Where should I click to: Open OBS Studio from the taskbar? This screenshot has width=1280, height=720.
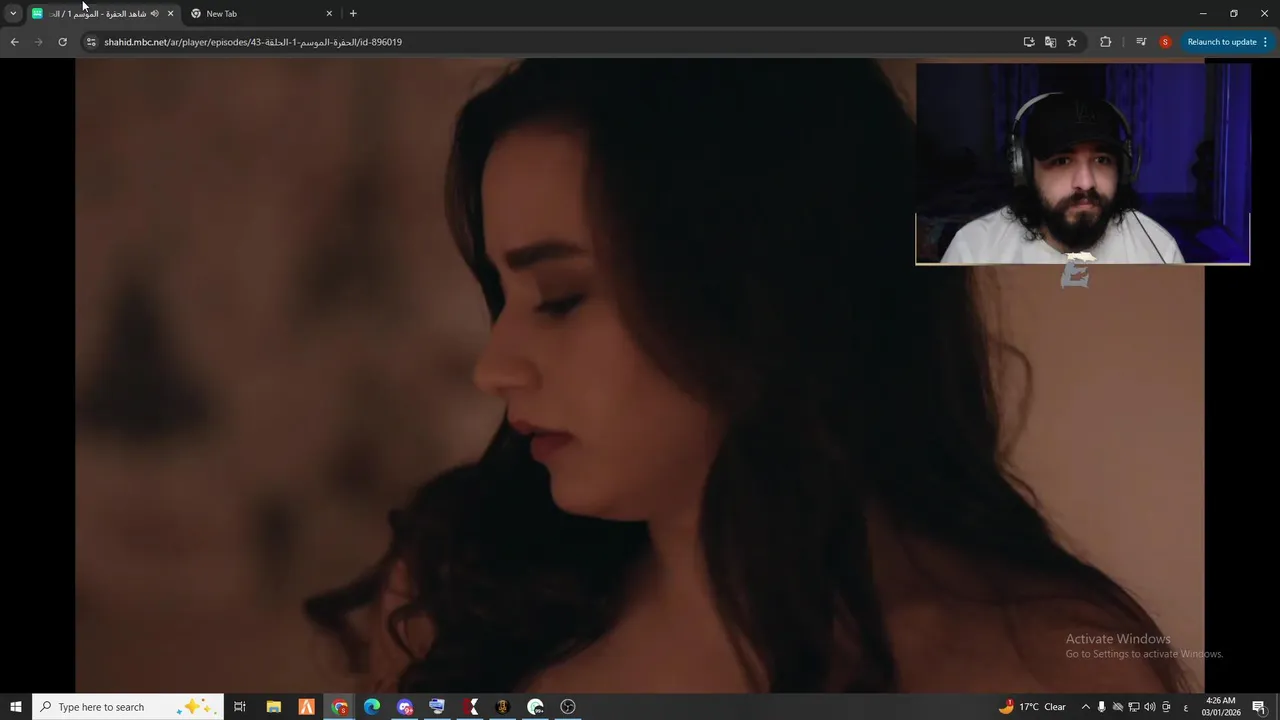click(x=568, y=707)
